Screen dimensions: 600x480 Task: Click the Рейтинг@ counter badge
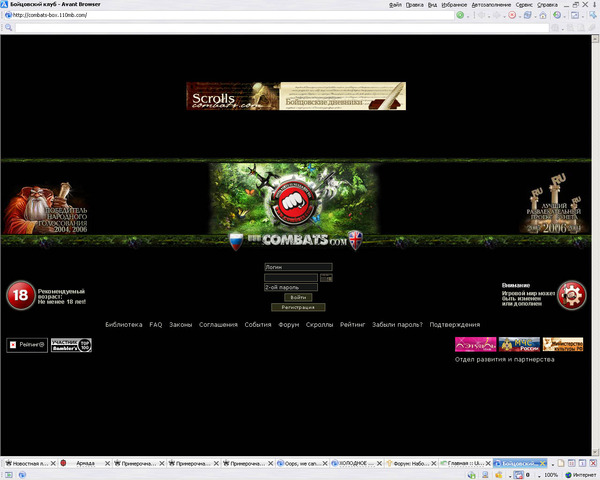[27, 345]
